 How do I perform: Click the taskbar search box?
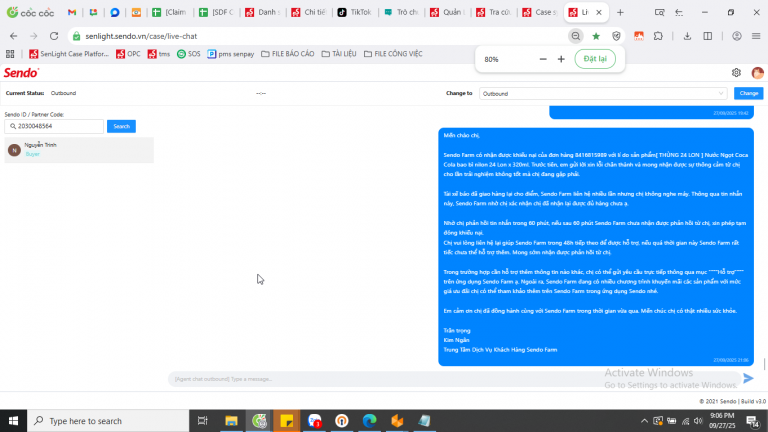108,421
